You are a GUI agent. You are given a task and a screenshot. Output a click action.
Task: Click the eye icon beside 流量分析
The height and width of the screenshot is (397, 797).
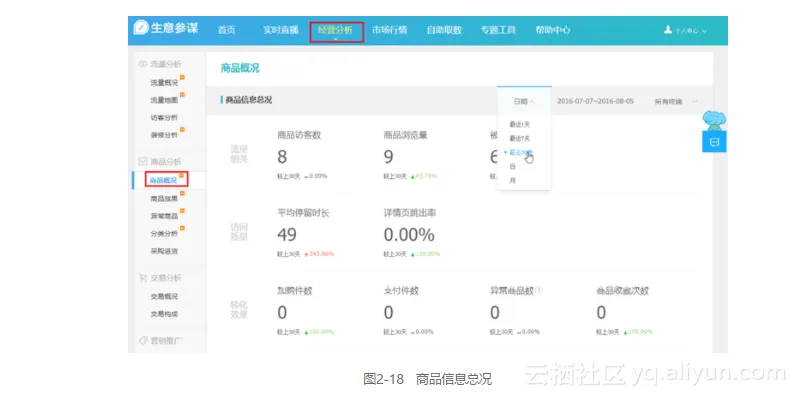[x=143, y=64]
